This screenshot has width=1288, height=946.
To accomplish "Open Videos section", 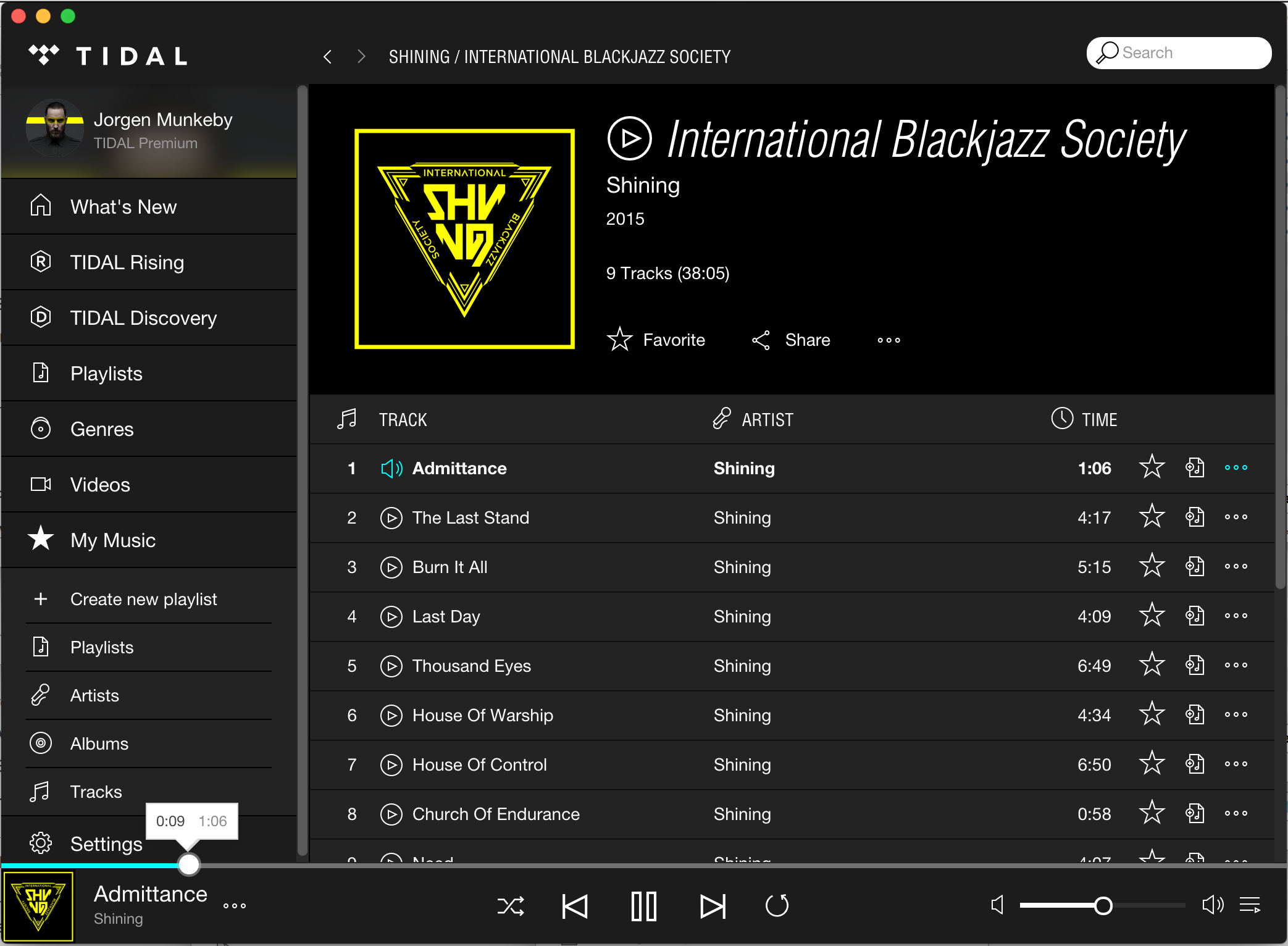I will pyautogui.click(x=149, y=484).
